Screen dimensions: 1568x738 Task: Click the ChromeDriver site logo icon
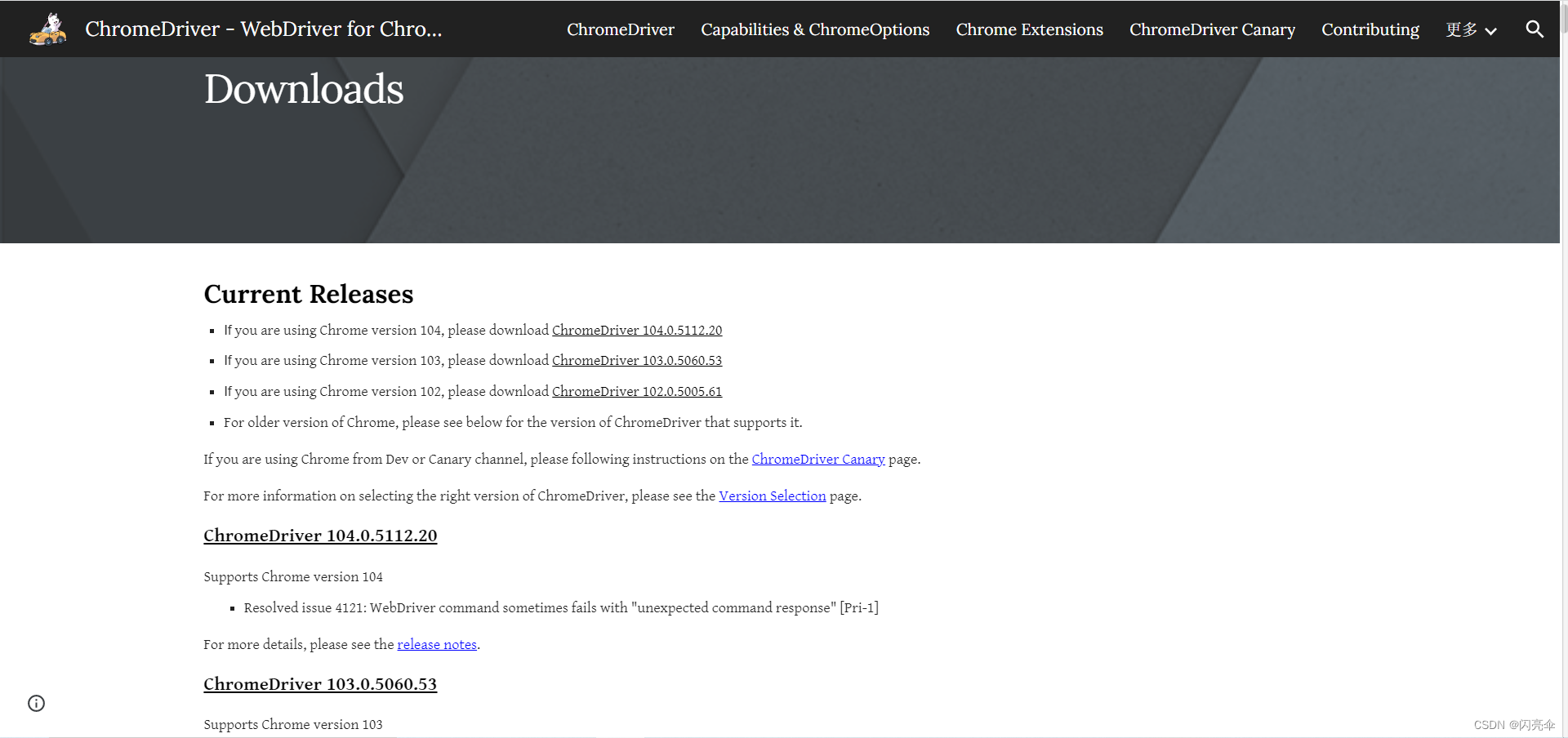[x=48, y=29]
